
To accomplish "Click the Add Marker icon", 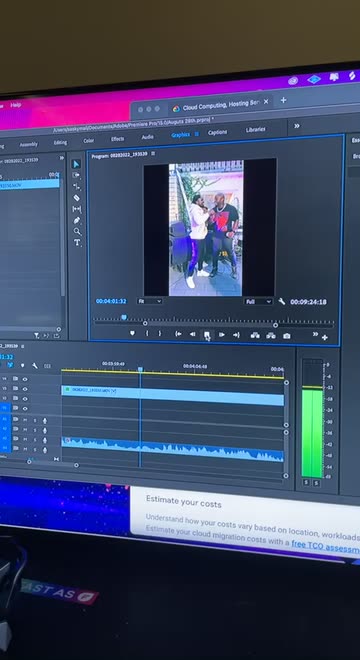I will click(x=132, y=333).
